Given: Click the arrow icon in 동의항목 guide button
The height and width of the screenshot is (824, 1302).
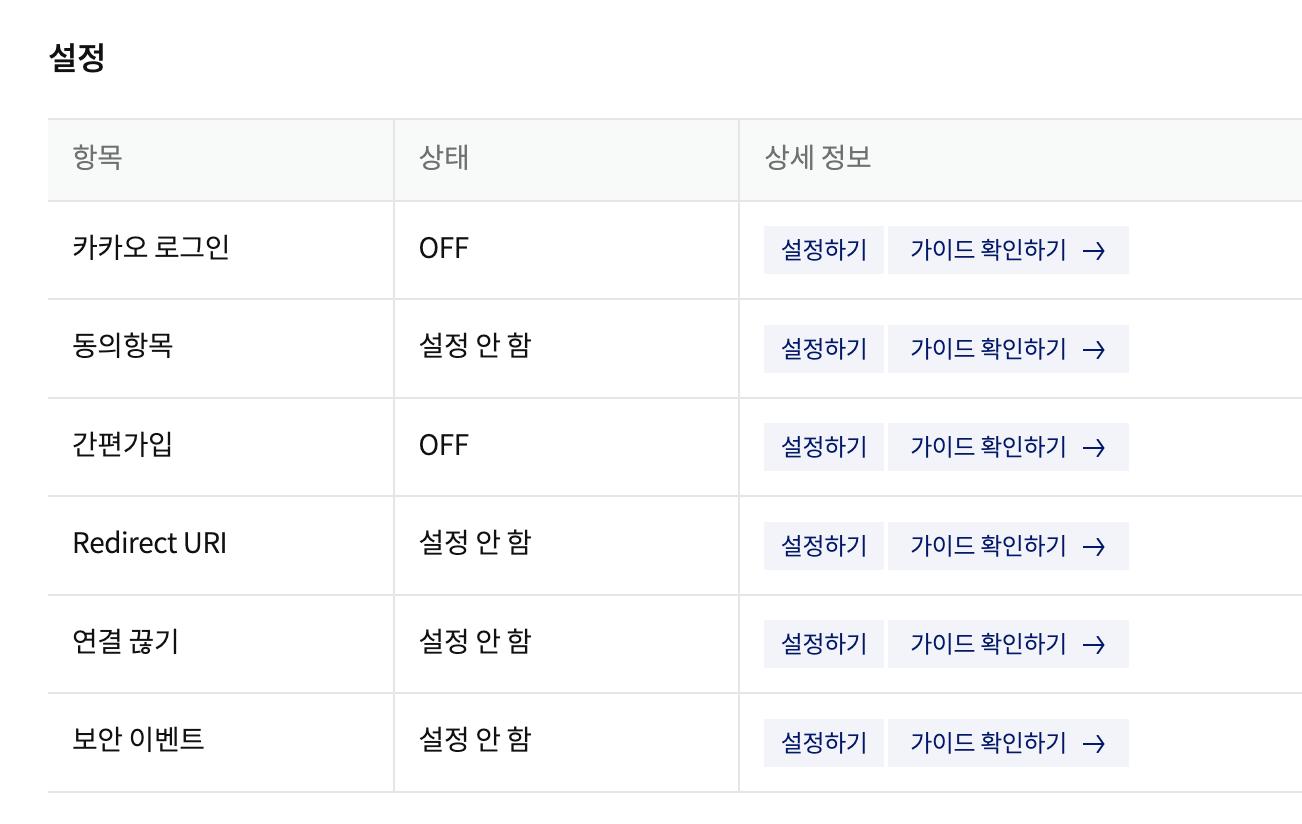Looking at the screenshot, I should tap(1094, 350).
